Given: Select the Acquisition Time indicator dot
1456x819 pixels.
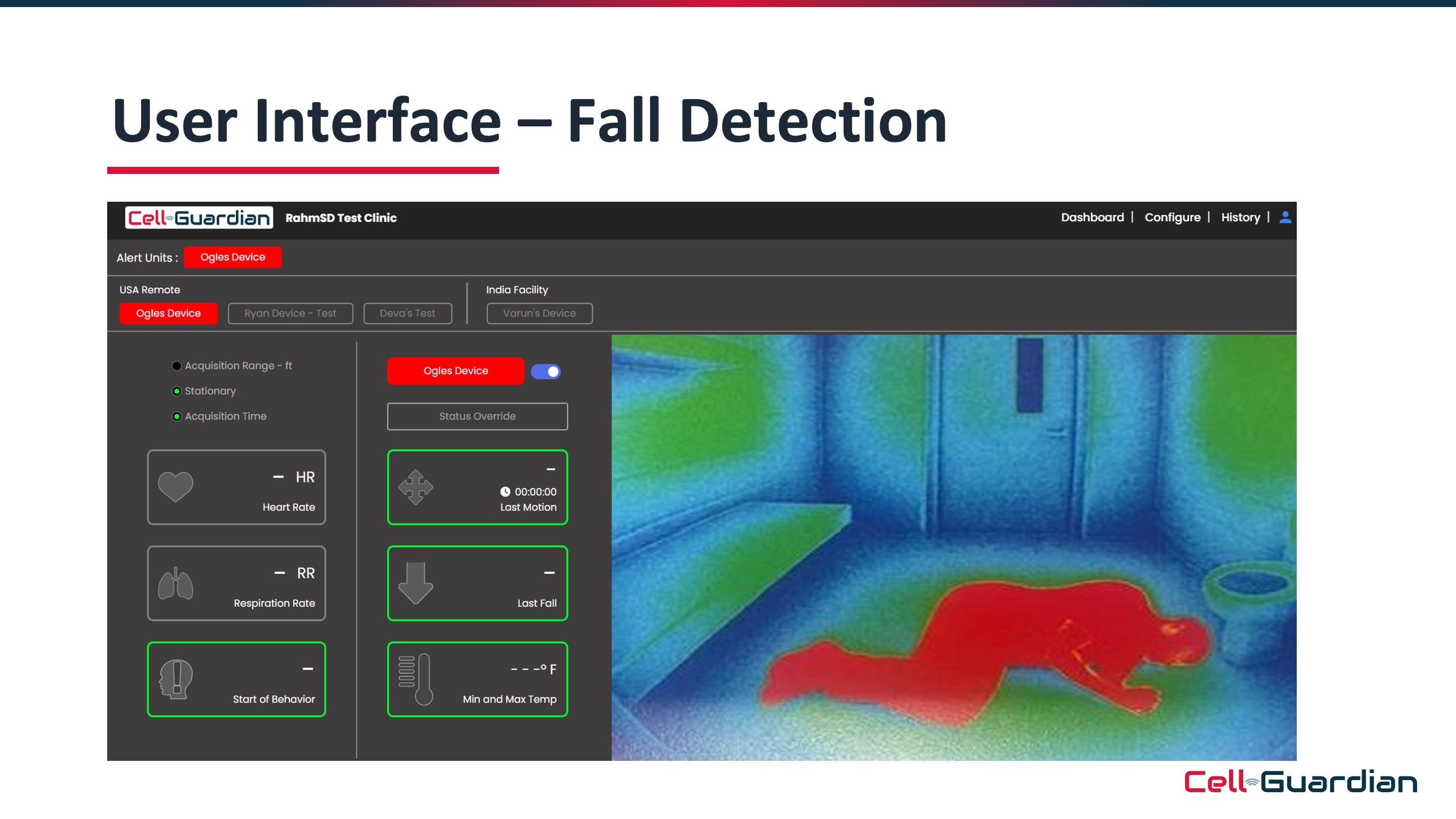Looking at the screenshot, I should [x=177, y=417].
